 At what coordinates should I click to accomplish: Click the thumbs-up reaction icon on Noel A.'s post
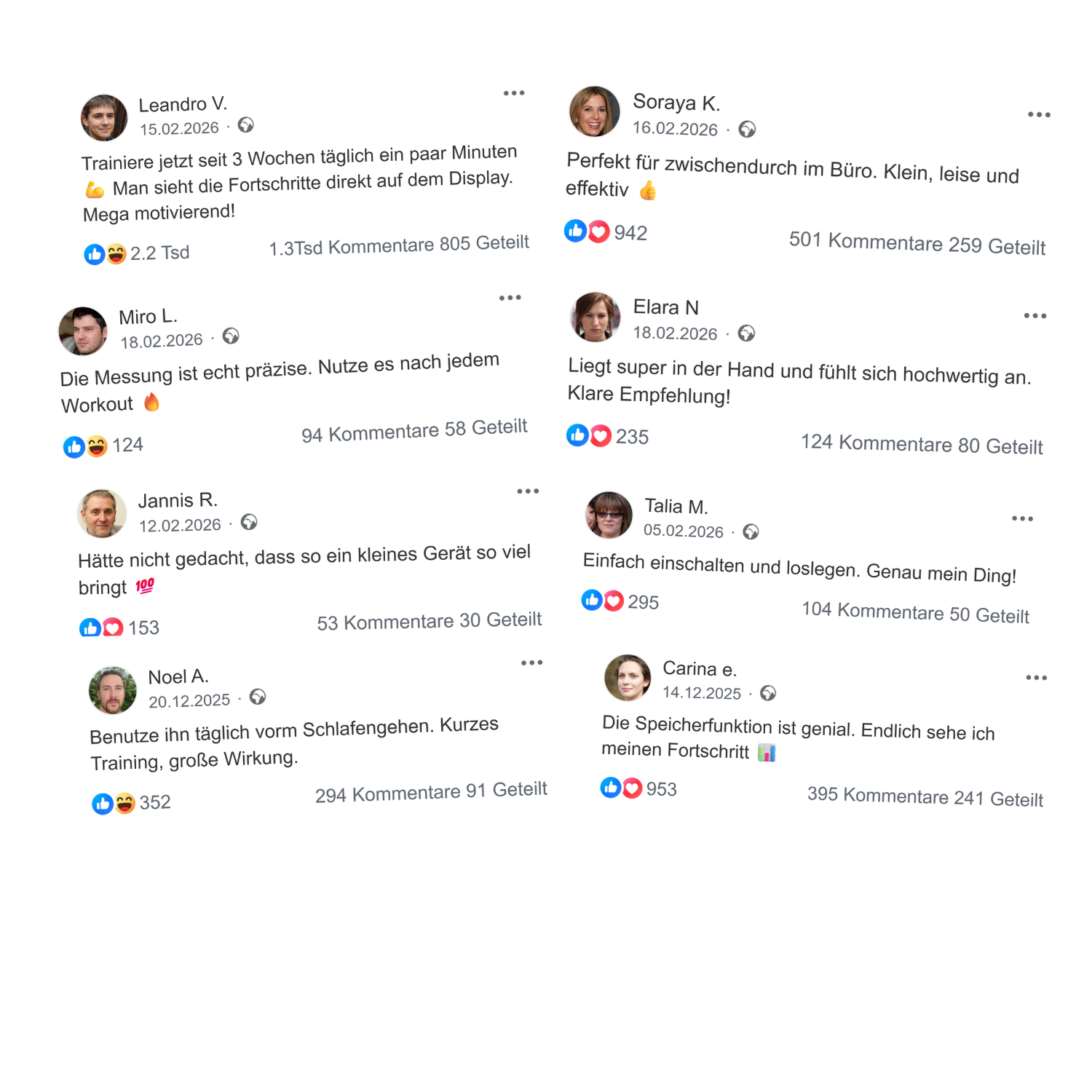pos(103,804)
